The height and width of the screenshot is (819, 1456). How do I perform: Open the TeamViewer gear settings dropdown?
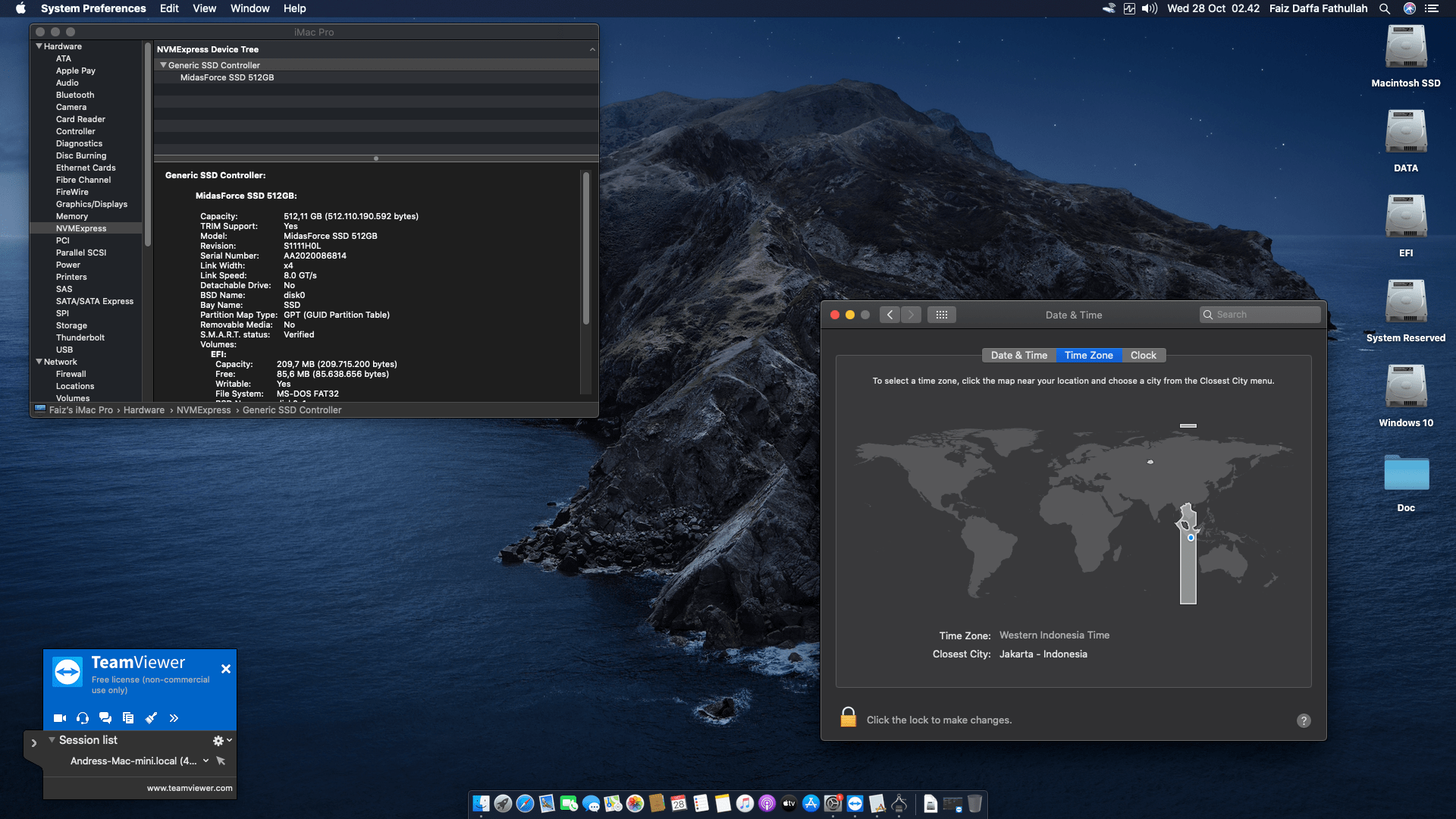point(221,740)
